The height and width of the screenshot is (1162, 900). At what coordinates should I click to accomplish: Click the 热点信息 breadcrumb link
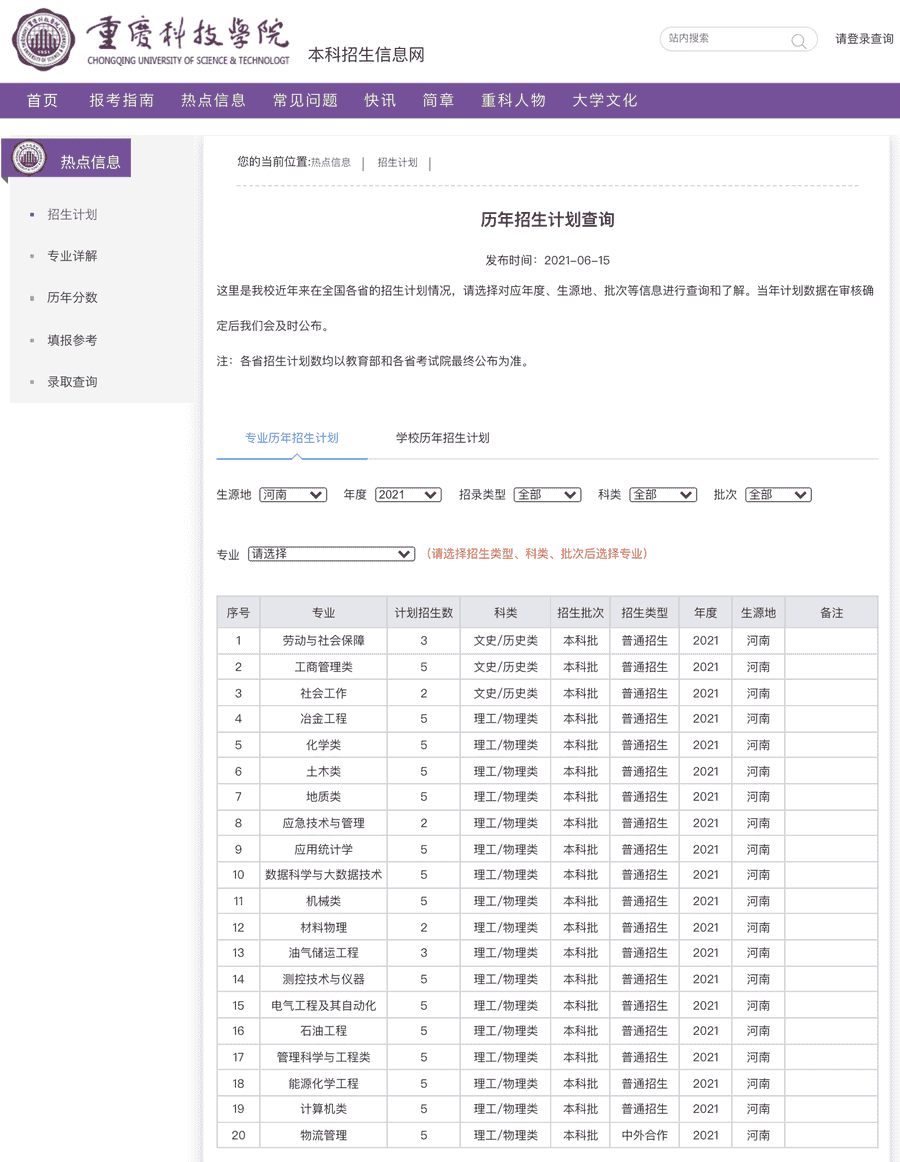click(330, 162)
